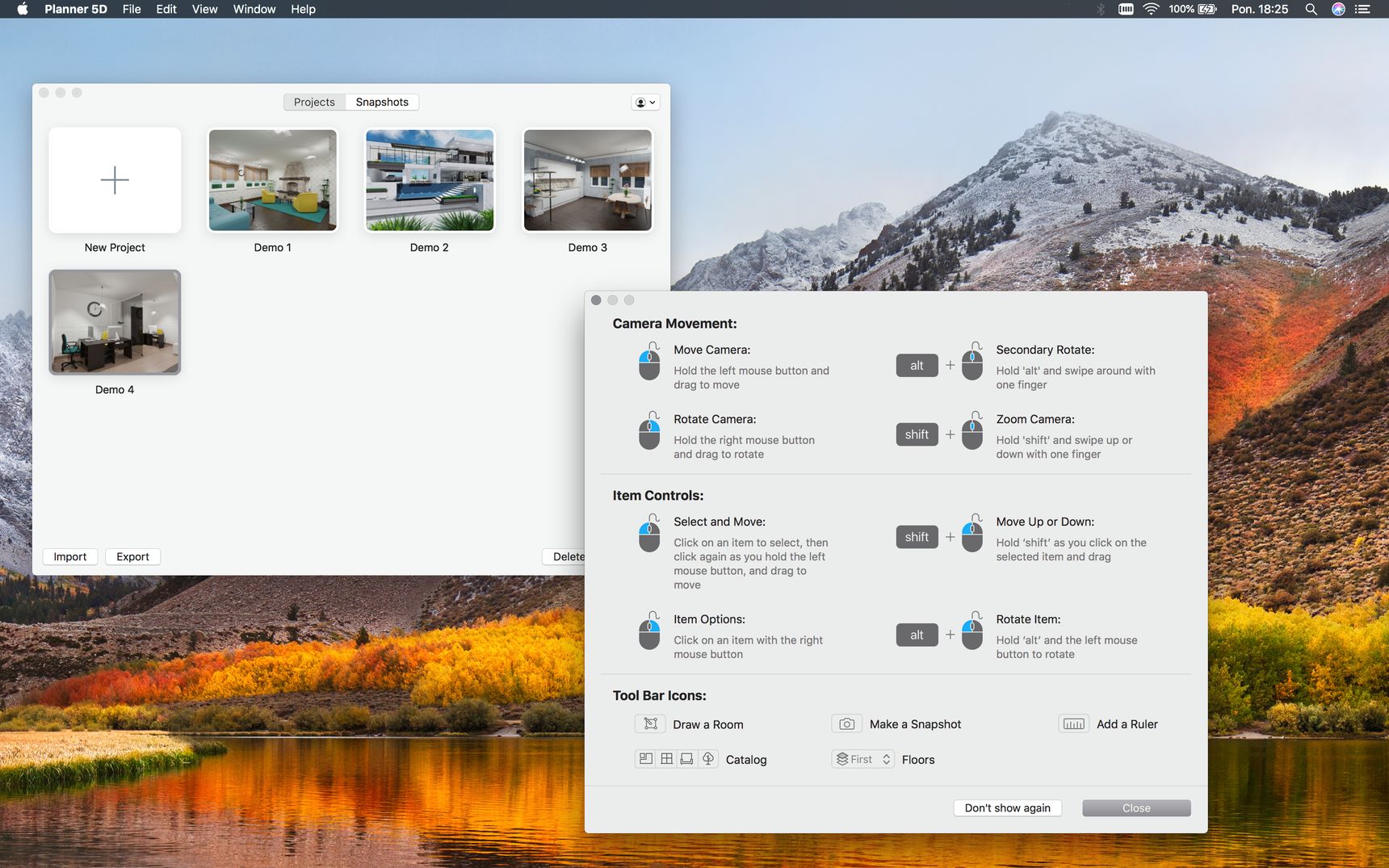
Task: Open the Help menu
Action: pyautogui.click(x=303, y=9)
